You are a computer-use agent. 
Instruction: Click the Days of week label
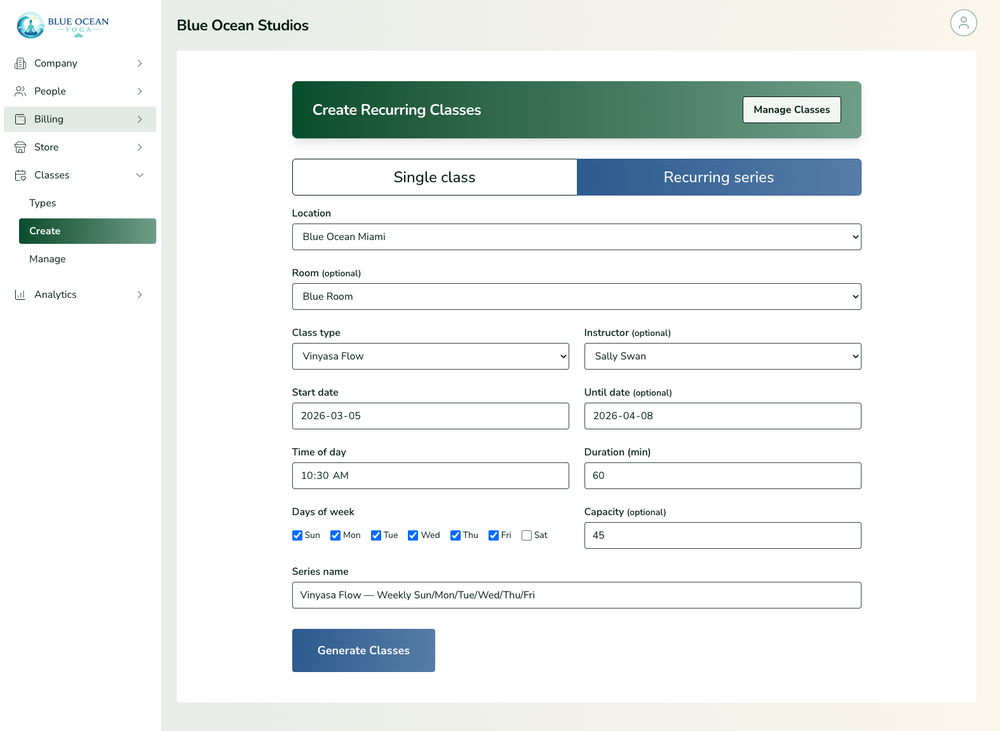pos(323,512)
